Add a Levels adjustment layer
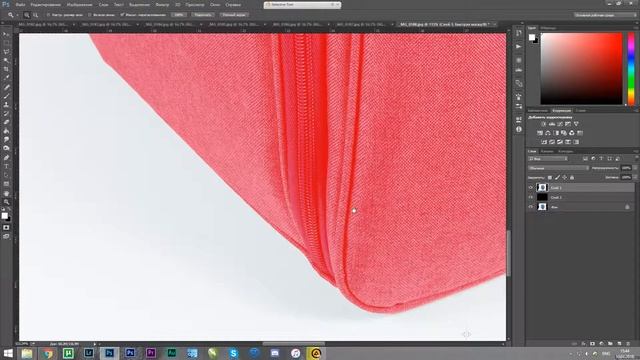The height and width of the screenshot is (360, 640). coord(552,124)
